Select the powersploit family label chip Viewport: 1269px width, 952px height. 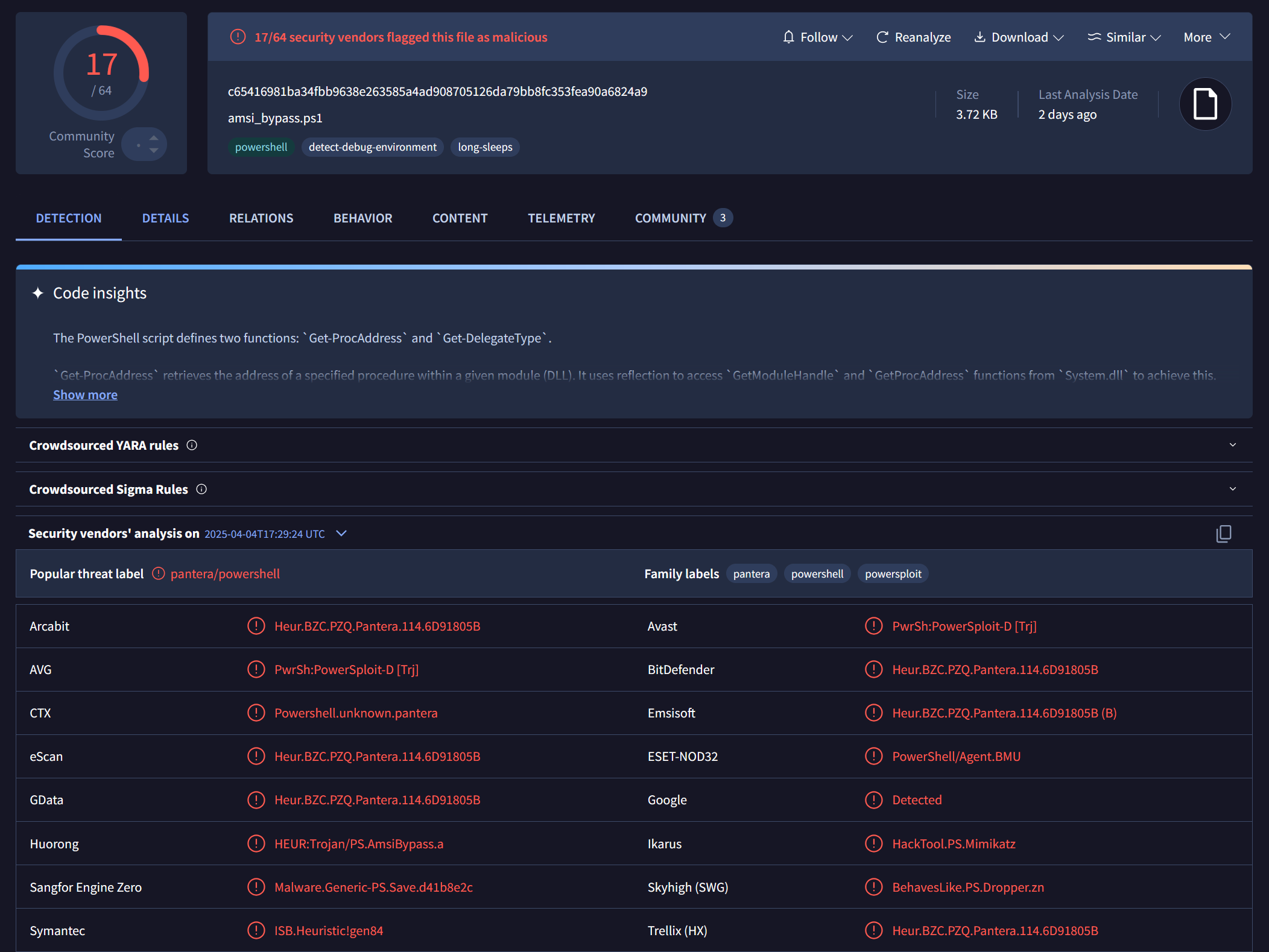click(893, 573)
